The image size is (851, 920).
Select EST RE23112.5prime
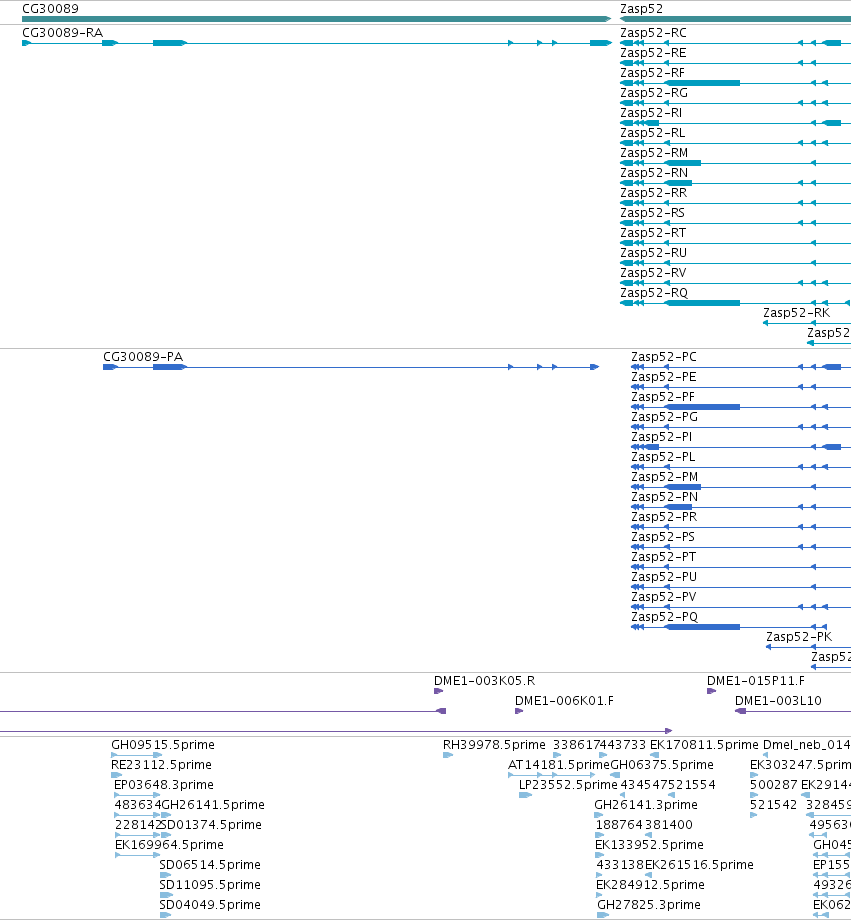(x=161, y=765)
